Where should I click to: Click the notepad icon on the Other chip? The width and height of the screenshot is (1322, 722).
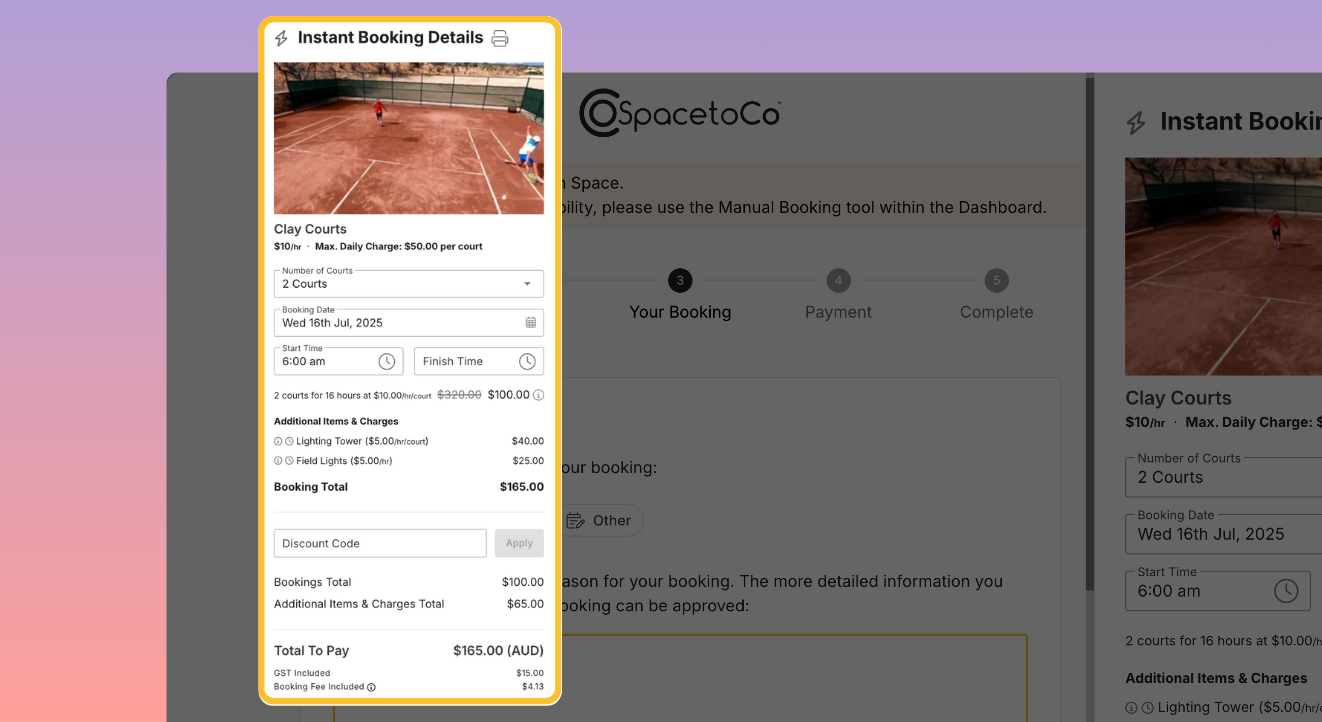pos(575,520)
